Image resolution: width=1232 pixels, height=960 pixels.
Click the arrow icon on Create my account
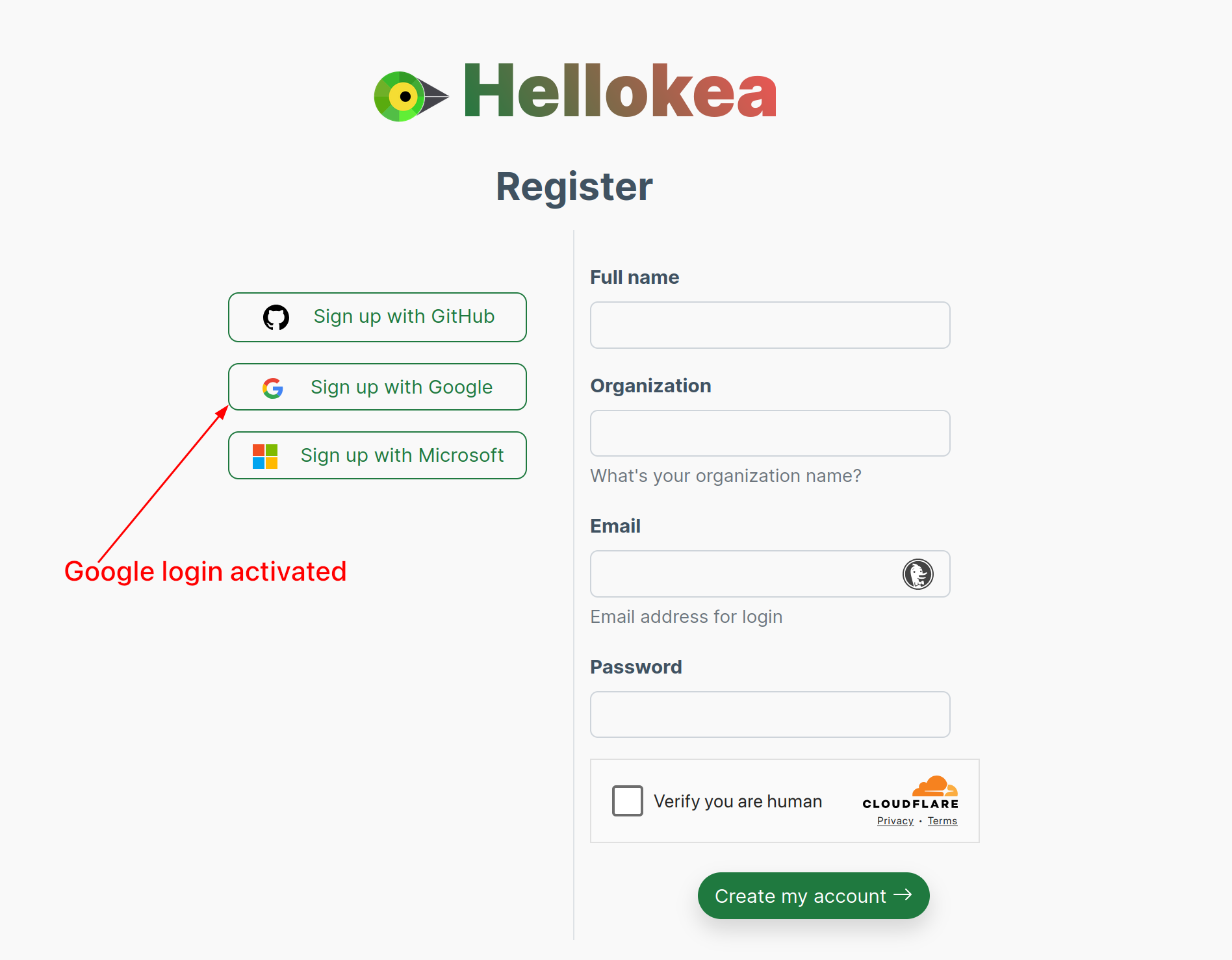[x=904, y=895]
